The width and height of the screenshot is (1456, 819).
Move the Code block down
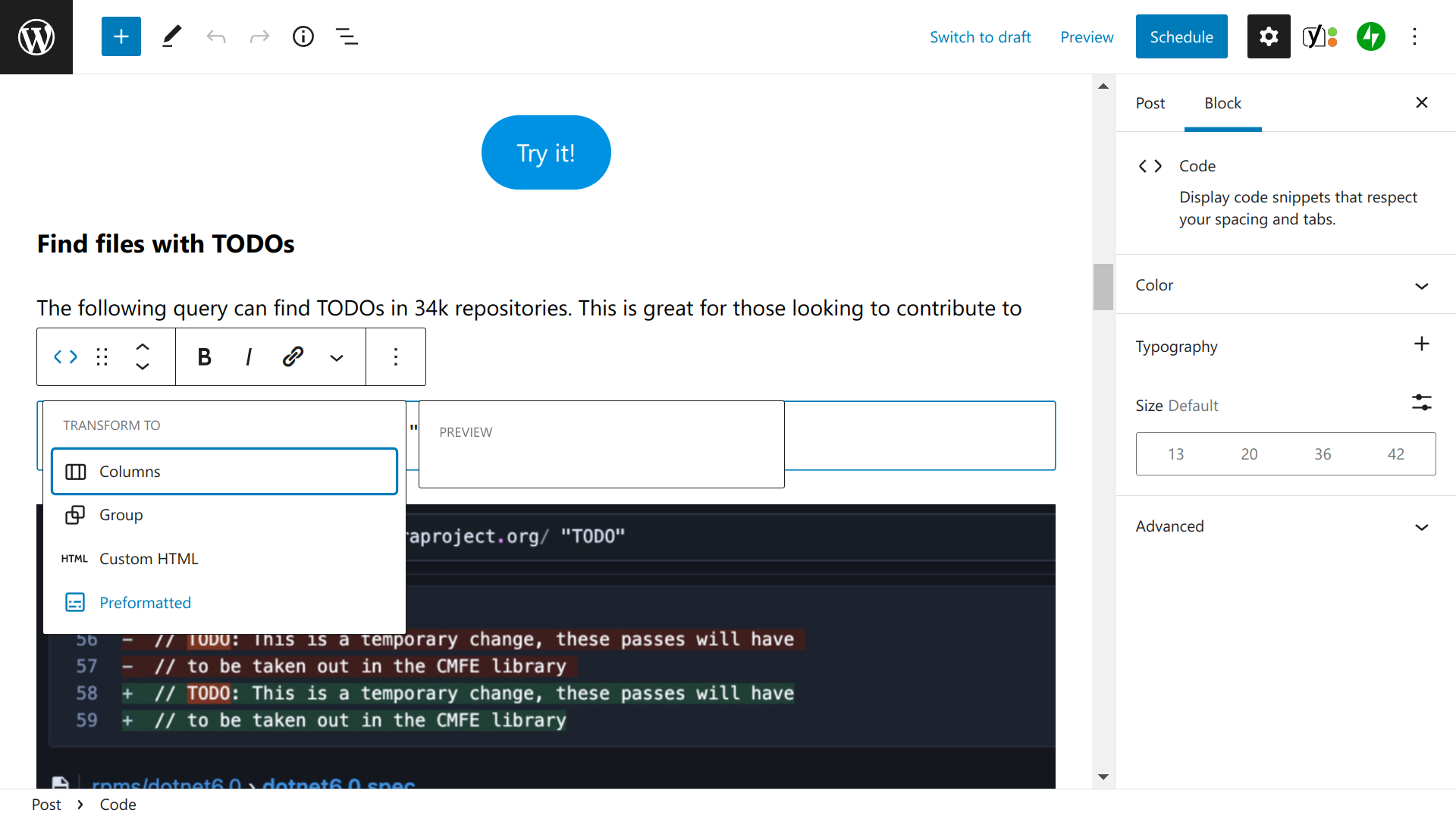point(143,367)
